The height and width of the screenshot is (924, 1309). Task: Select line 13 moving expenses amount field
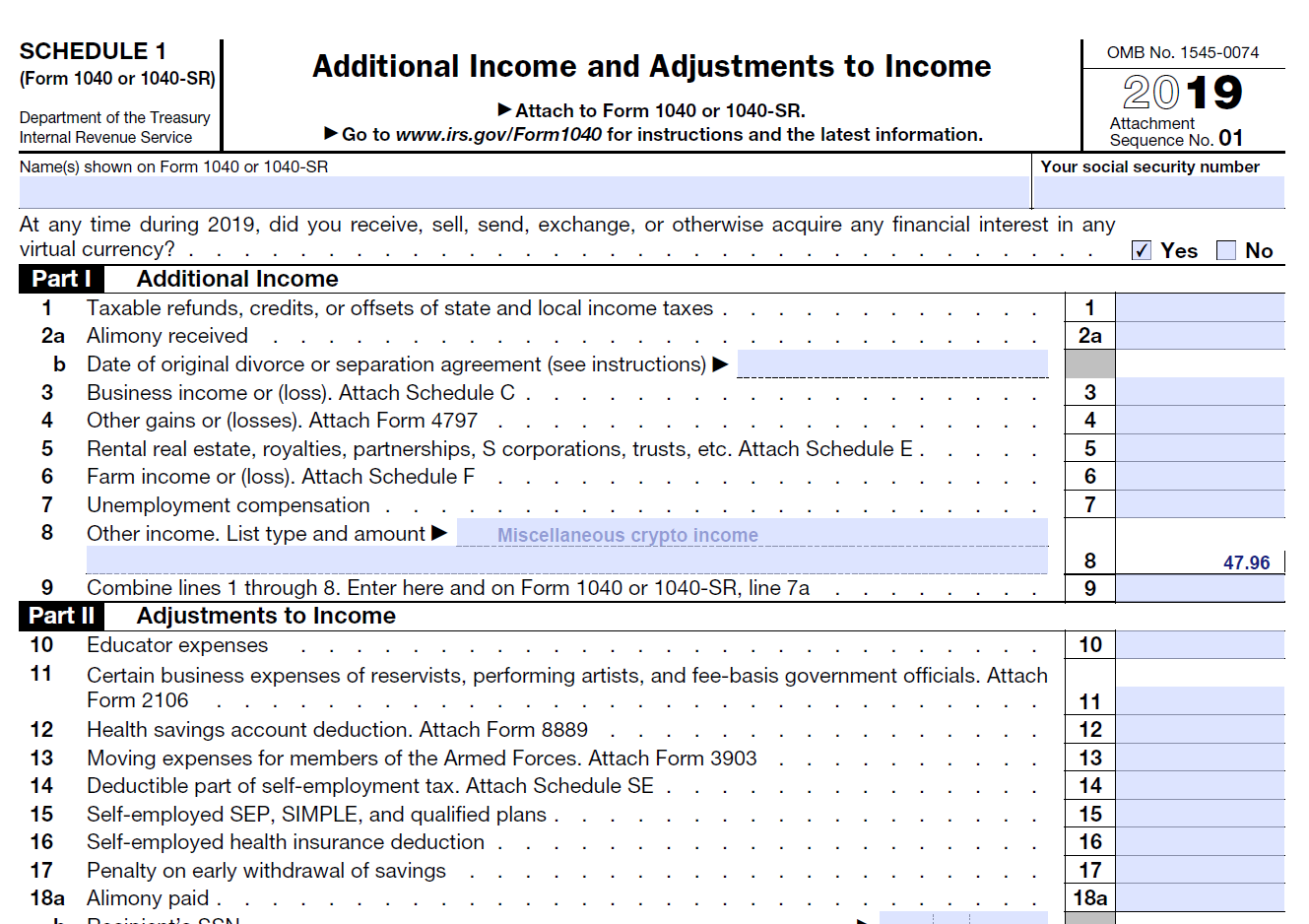coord(1200,758)
